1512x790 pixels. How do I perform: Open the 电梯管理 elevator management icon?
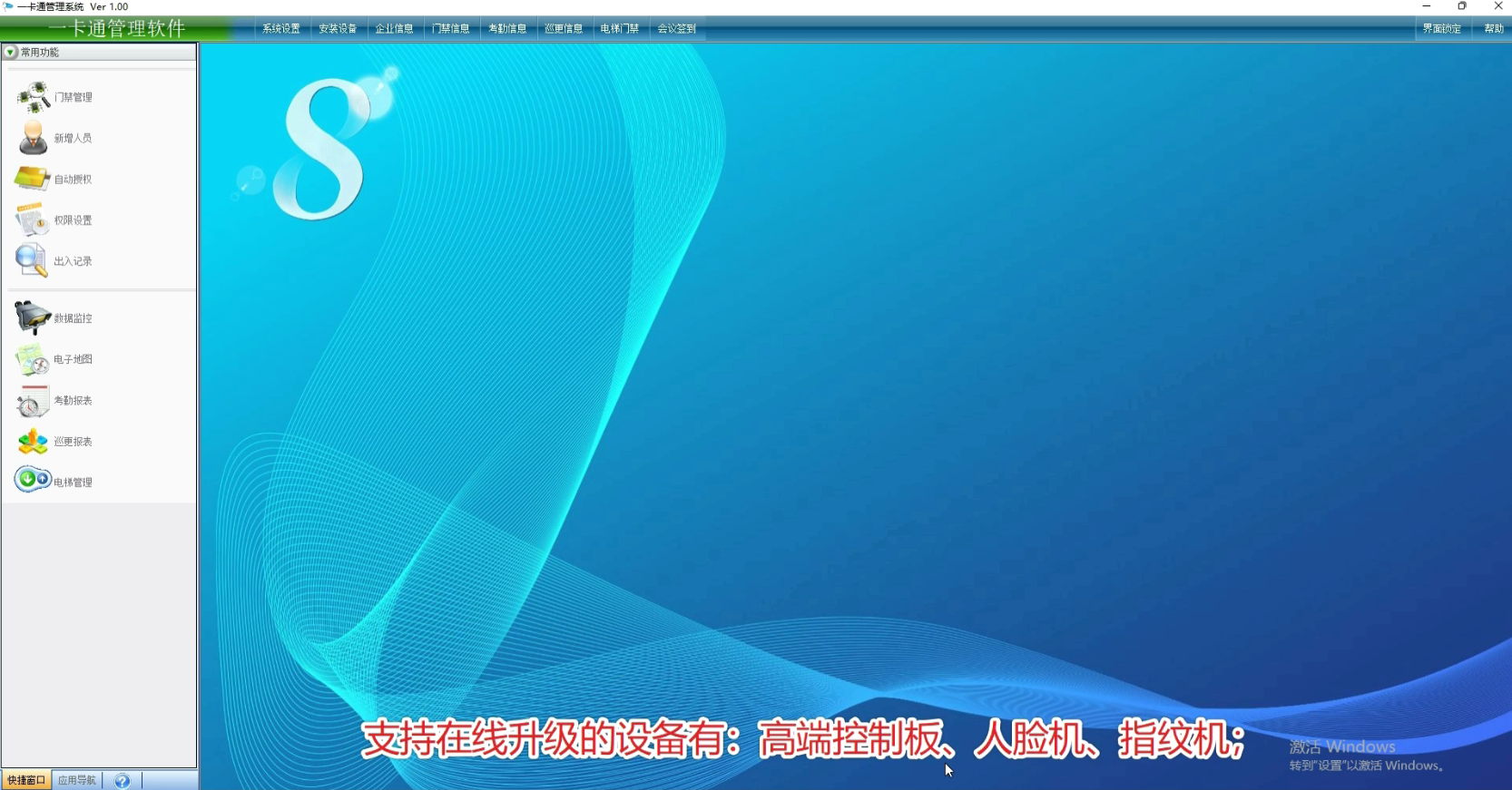click(x=33, y=480)
